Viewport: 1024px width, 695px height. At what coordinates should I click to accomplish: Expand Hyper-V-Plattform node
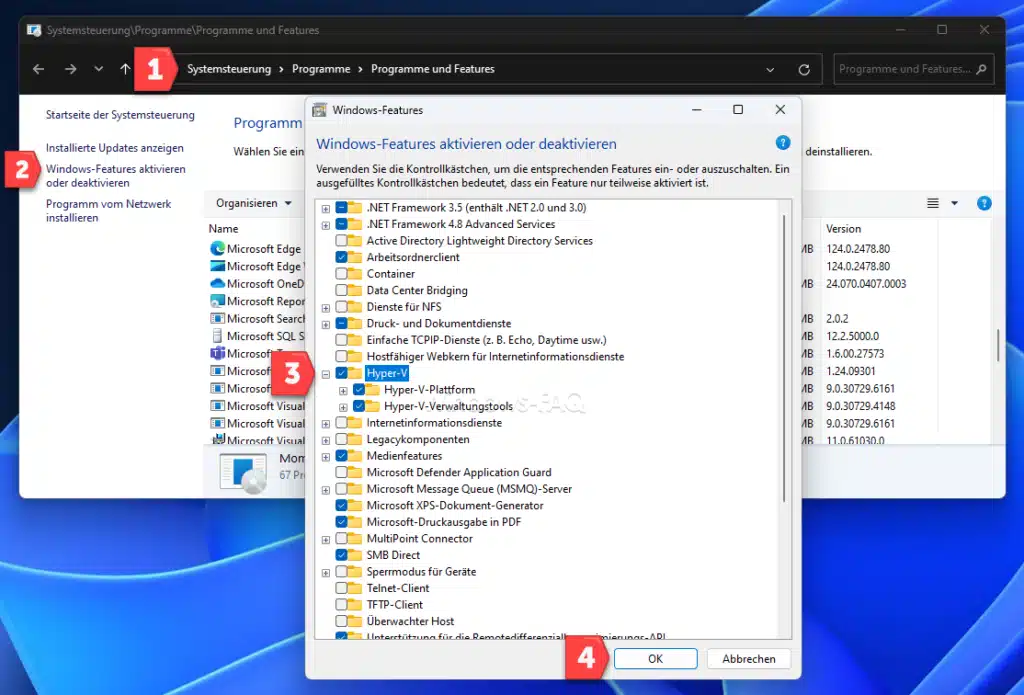pyautogui.click(x=343, y=391)
